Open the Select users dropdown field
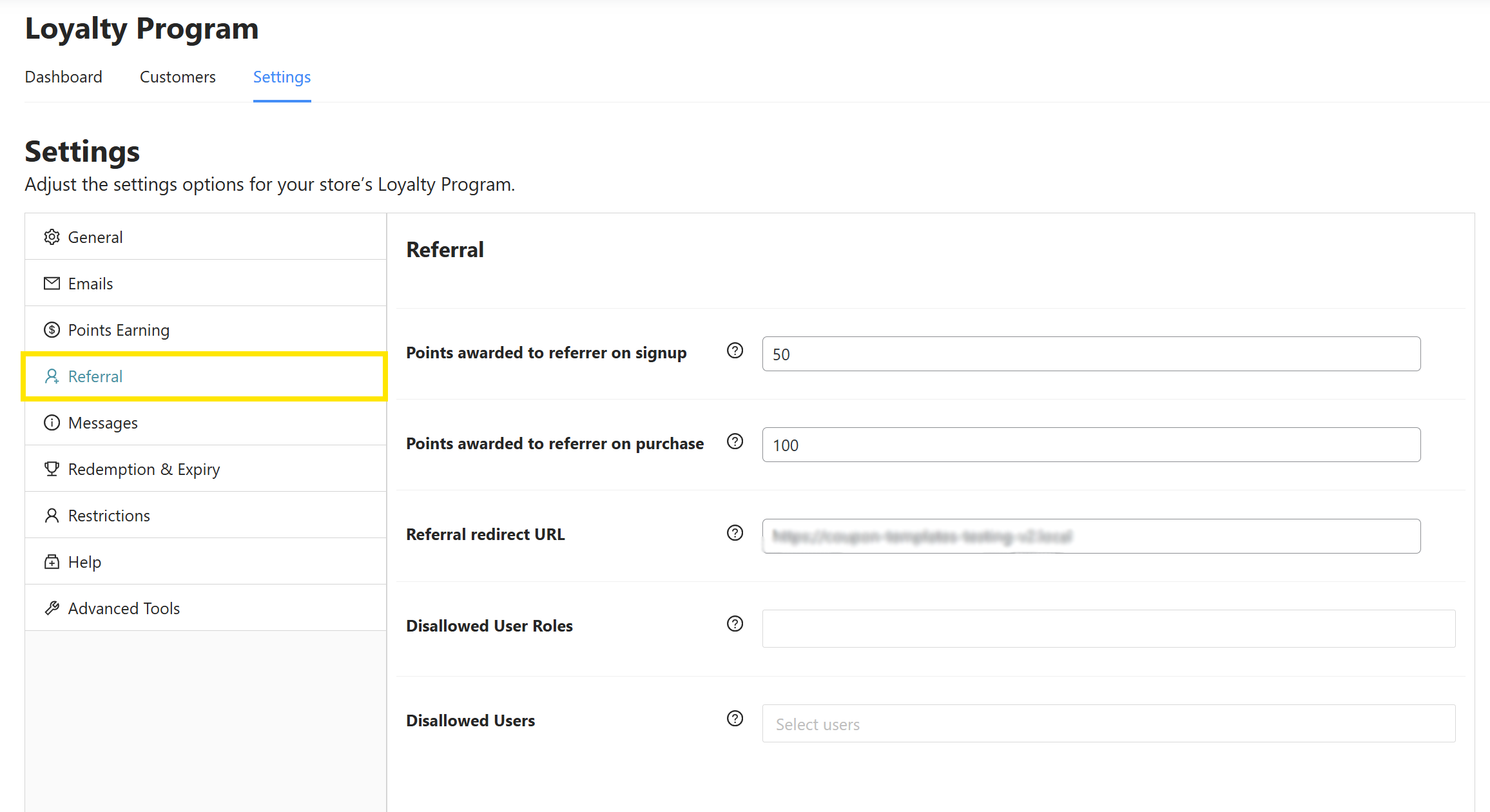Screen dimensions: 1490x812 point(1108,724)
